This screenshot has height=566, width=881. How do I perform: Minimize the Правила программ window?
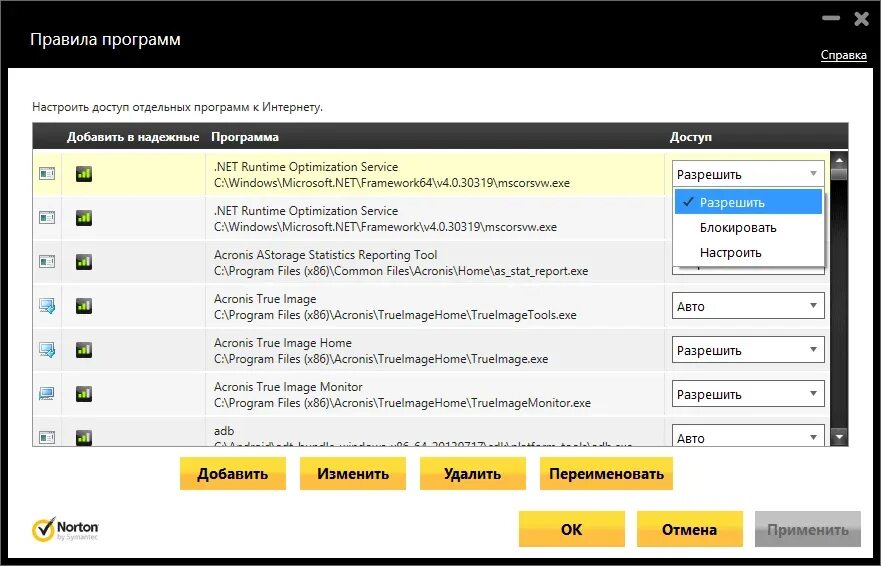830,18
